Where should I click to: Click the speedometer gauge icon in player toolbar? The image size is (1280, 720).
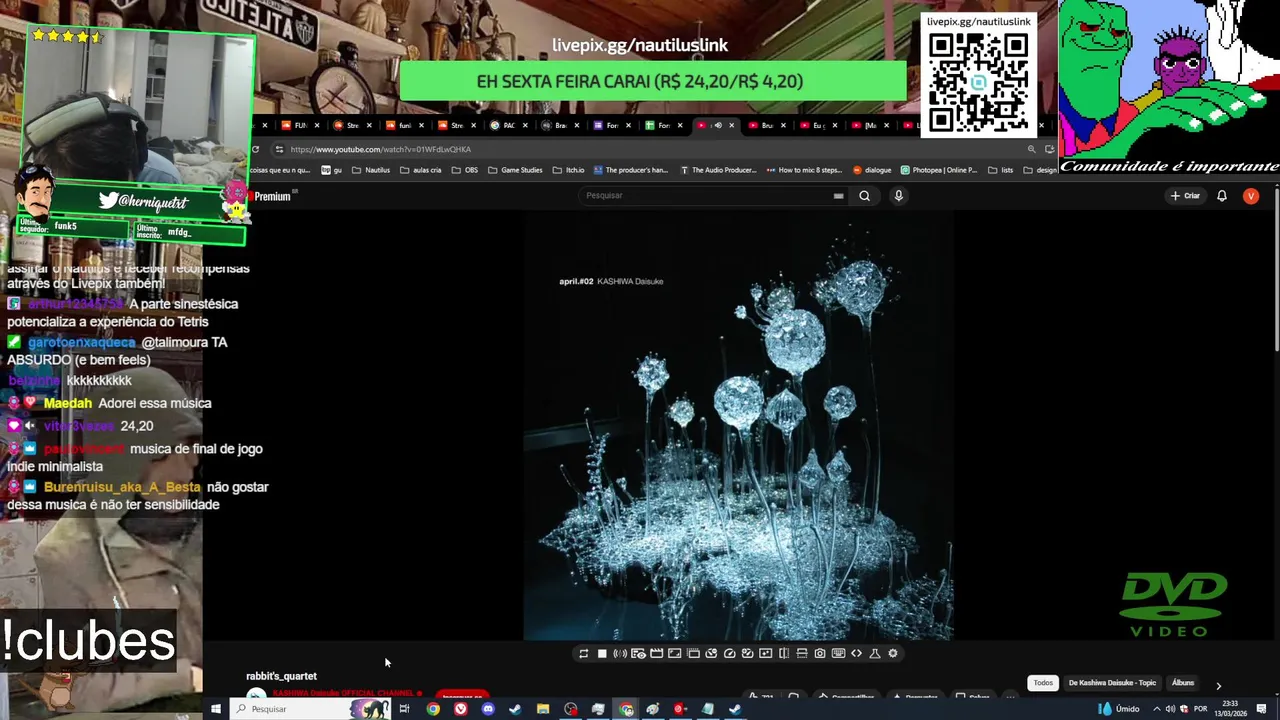[730, 653]
